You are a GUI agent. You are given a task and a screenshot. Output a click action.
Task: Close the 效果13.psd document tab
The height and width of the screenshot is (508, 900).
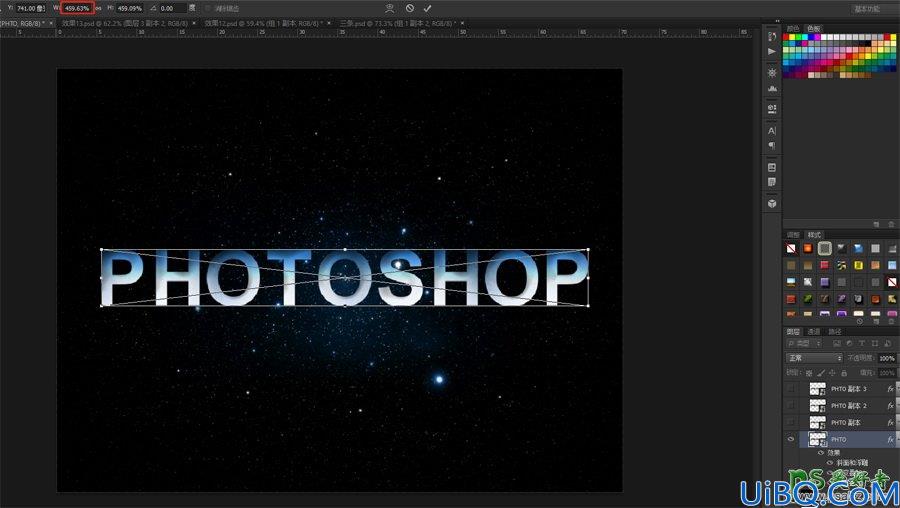coord(194,23)
